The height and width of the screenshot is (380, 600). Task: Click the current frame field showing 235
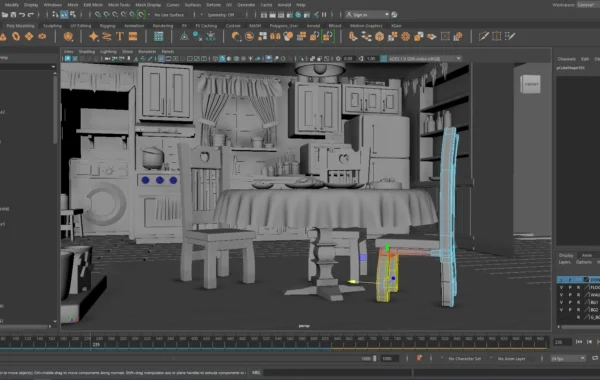[x=562, y=342]
